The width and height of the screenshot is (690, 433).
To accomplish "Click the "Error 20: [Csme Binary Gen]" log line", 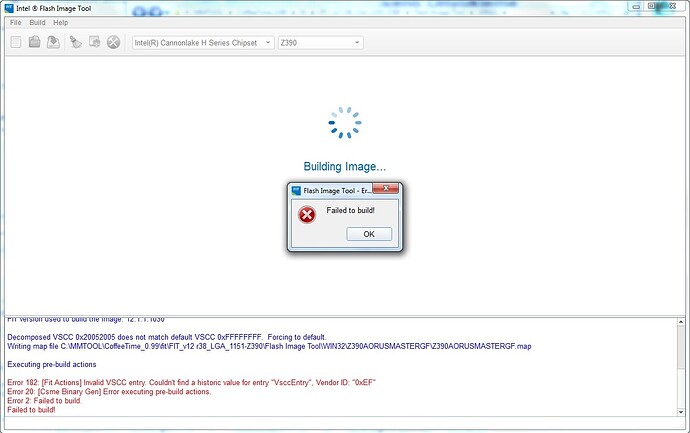I will [109, 392].
